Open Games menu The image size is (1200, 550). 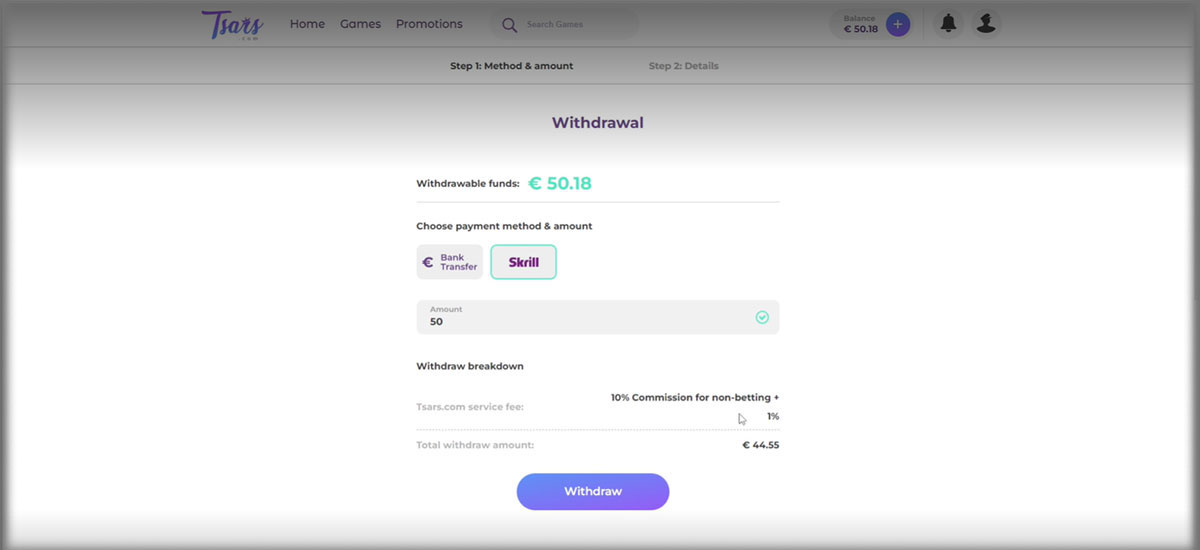tap(360, 24)
